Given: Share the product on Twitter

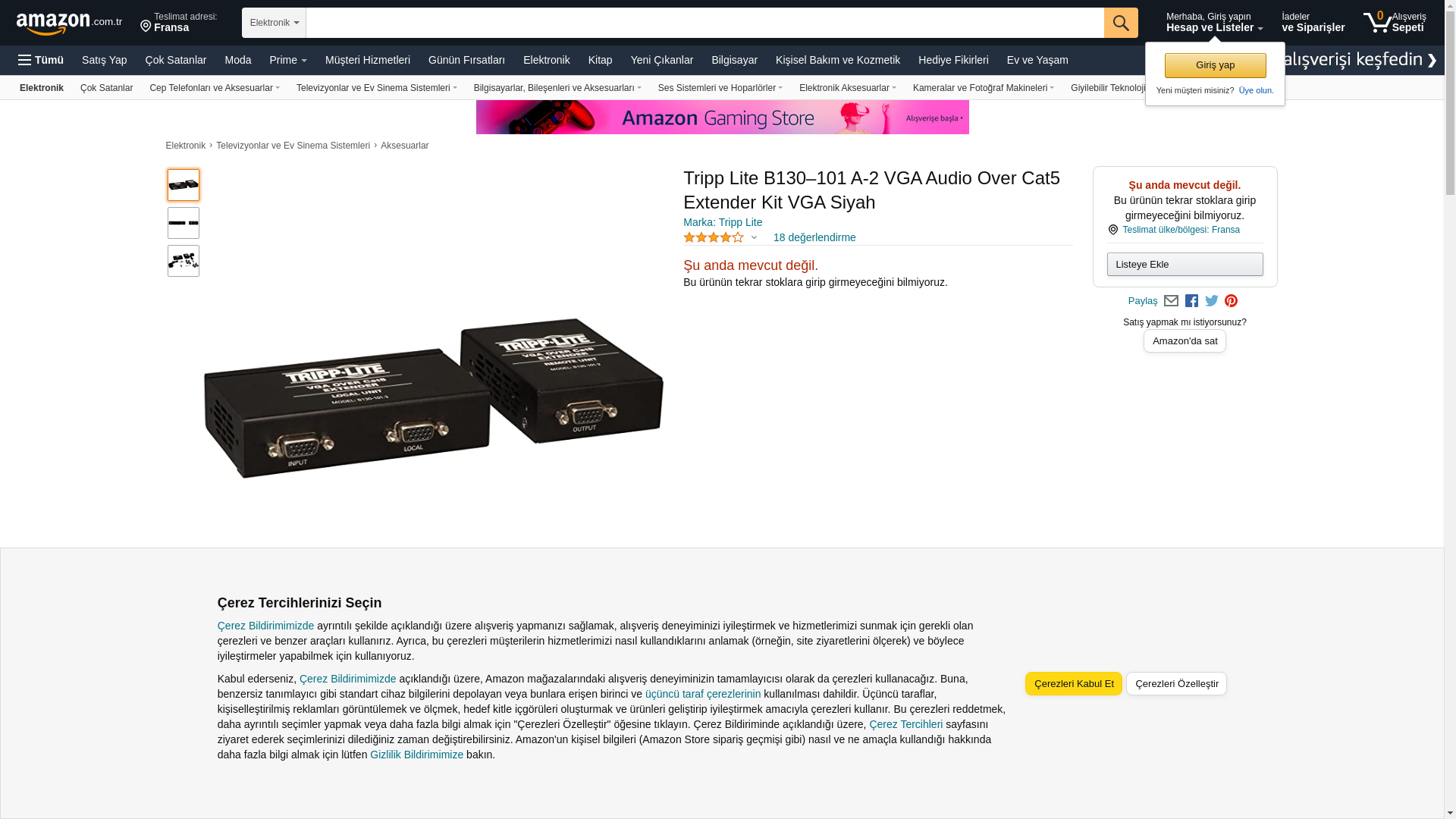Looking at the screenshot, I should click(x=1212, y=301).
